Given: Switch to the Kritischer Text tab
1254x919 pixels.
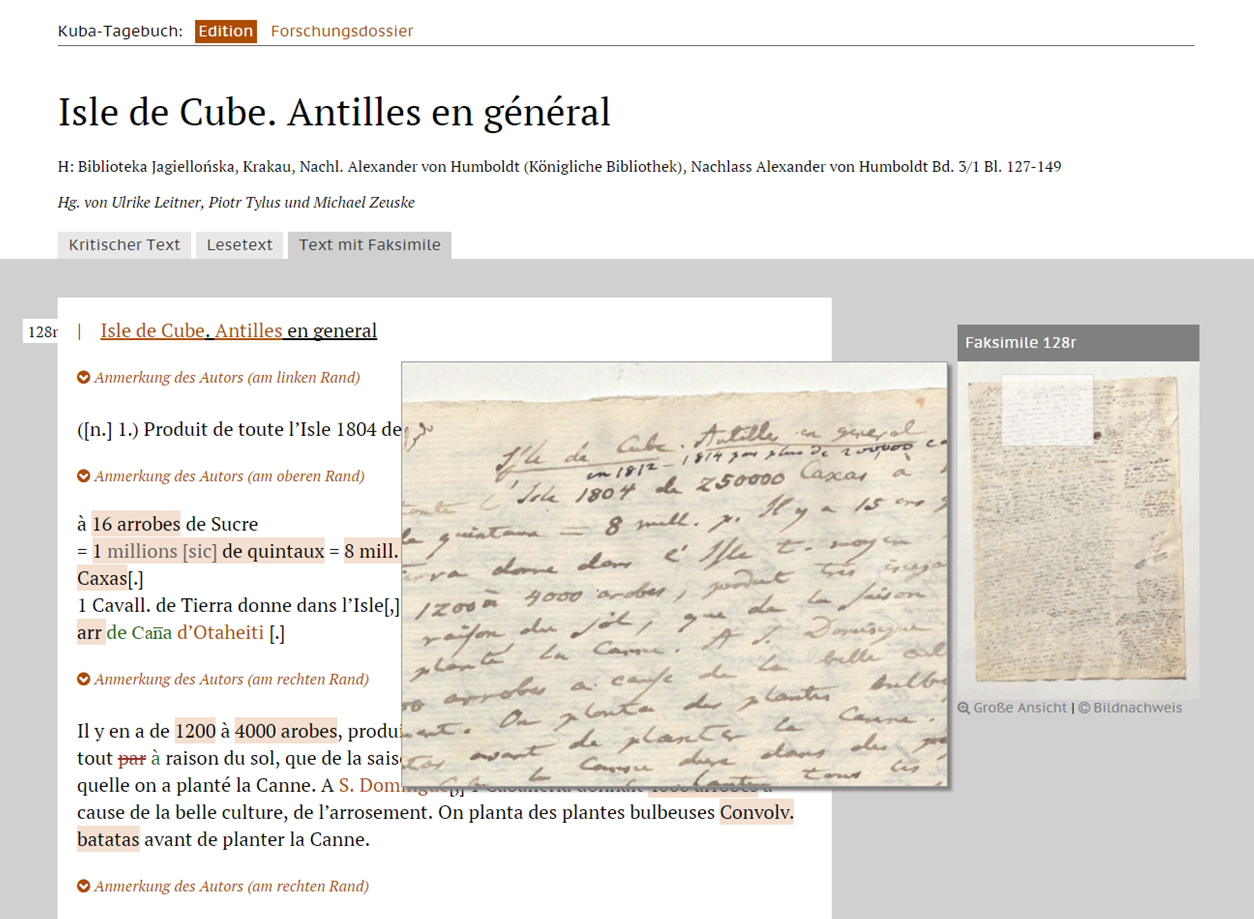Looking at the screenshot, I should coord(124,245).
